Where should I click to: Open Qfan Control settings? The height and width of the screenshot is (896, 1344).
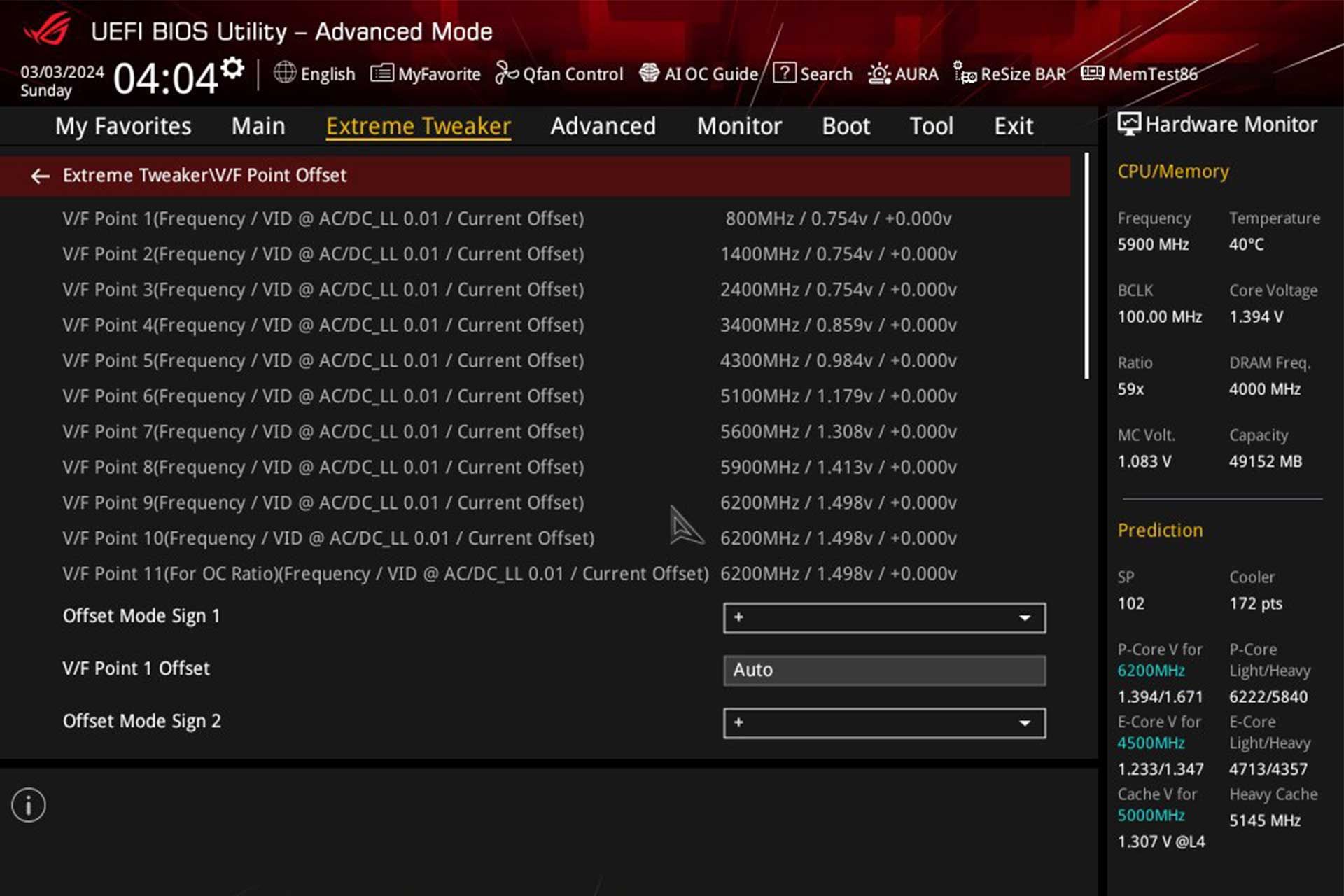click(x=560, y=73)
